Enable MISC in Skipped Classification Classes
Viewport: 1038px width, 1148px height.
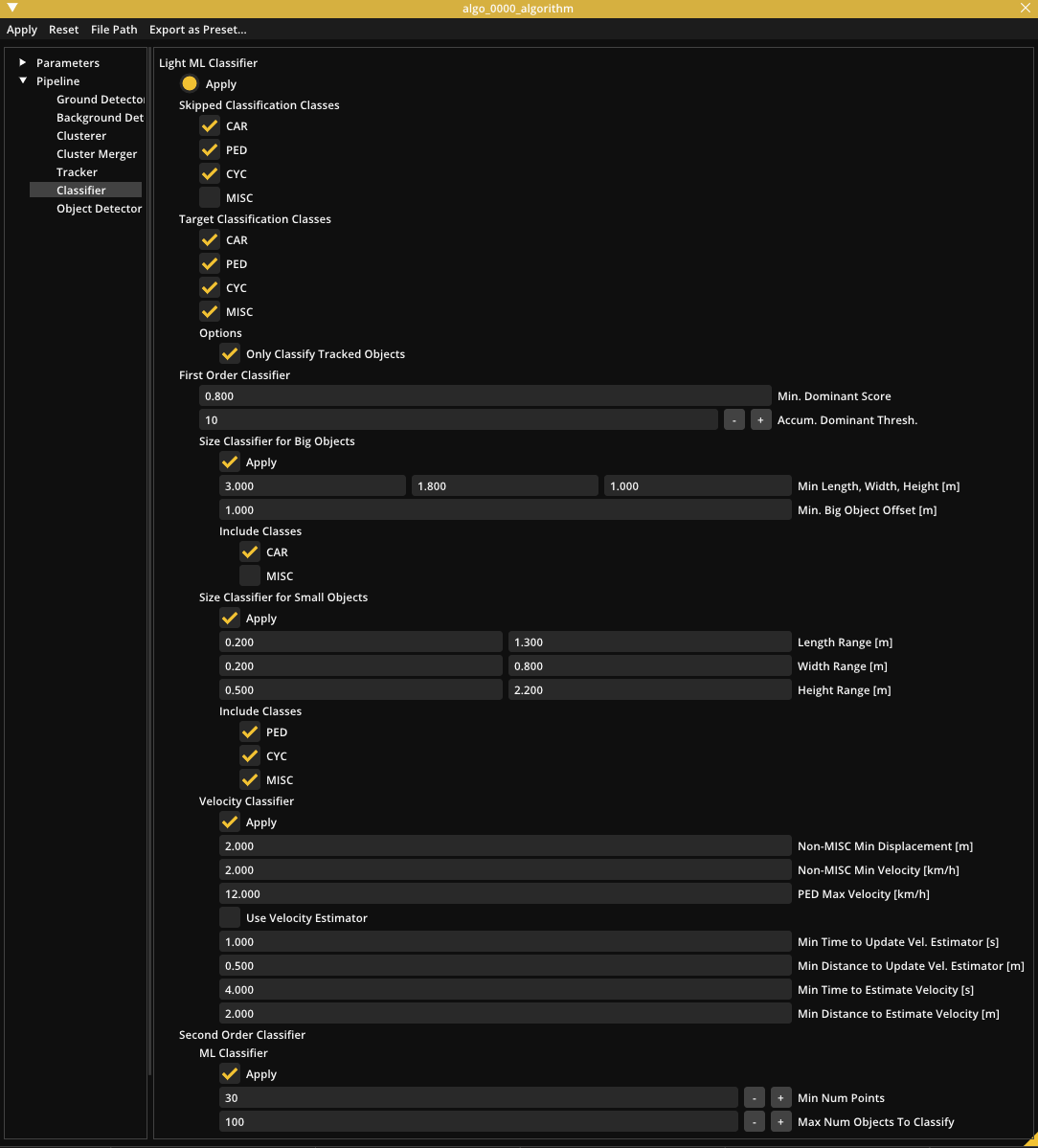pyautogui.click(x=210, y=198)
